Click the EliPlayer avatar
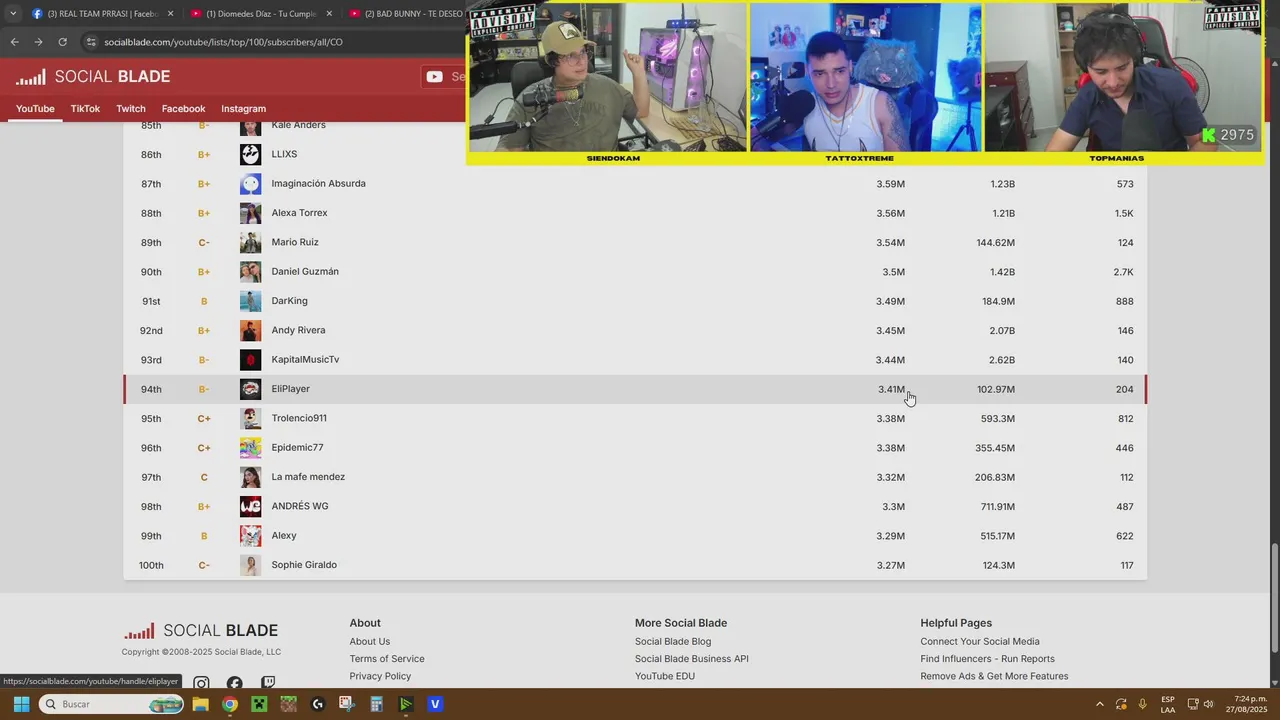This screenshot has height=720, width=1280. [250, 389]
